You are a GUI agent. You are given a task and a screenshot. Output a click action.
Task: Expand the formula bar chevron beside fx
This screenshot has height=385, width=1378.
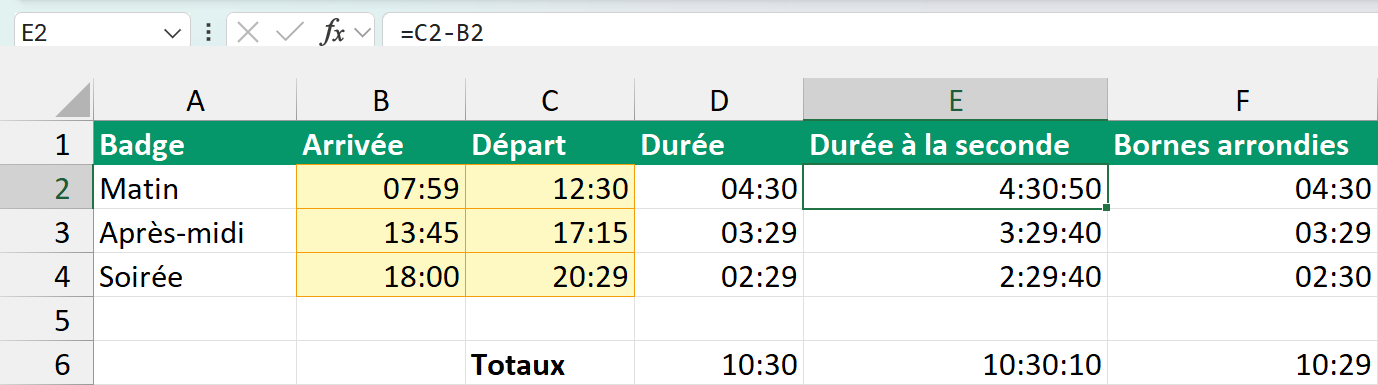(x=362, y=33)
